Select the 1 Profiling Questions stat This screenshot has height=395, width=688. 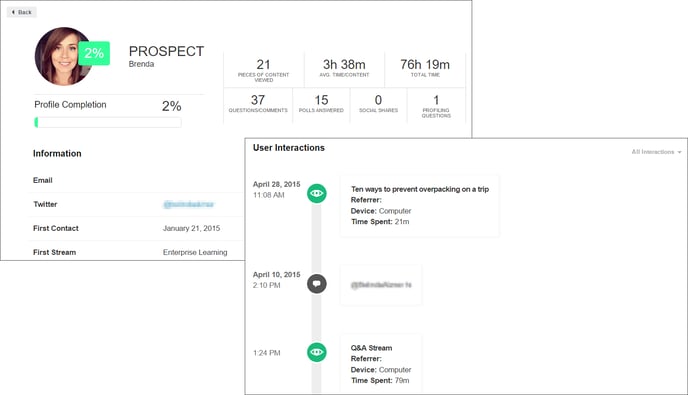click(436, 105)
